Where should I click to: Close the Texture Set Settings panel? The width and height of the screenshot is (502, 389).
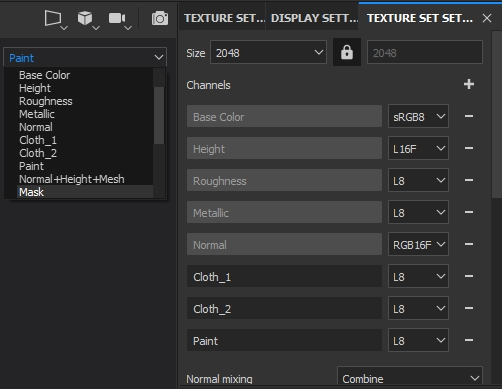(487, 18)
